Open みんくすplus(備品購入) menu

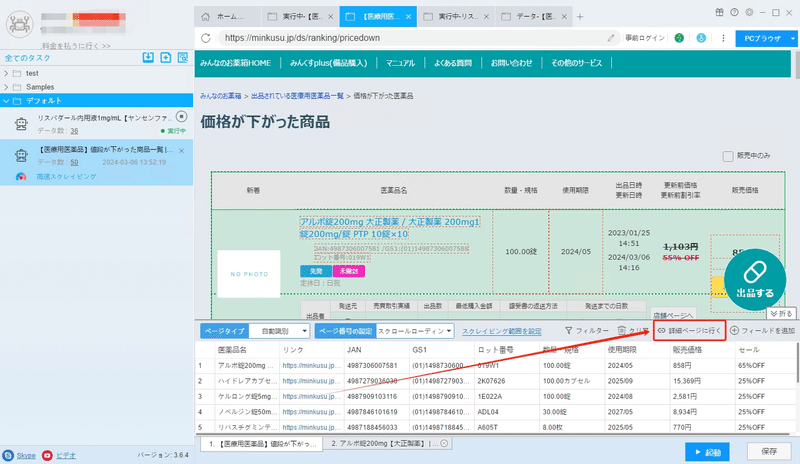point(329,63)
